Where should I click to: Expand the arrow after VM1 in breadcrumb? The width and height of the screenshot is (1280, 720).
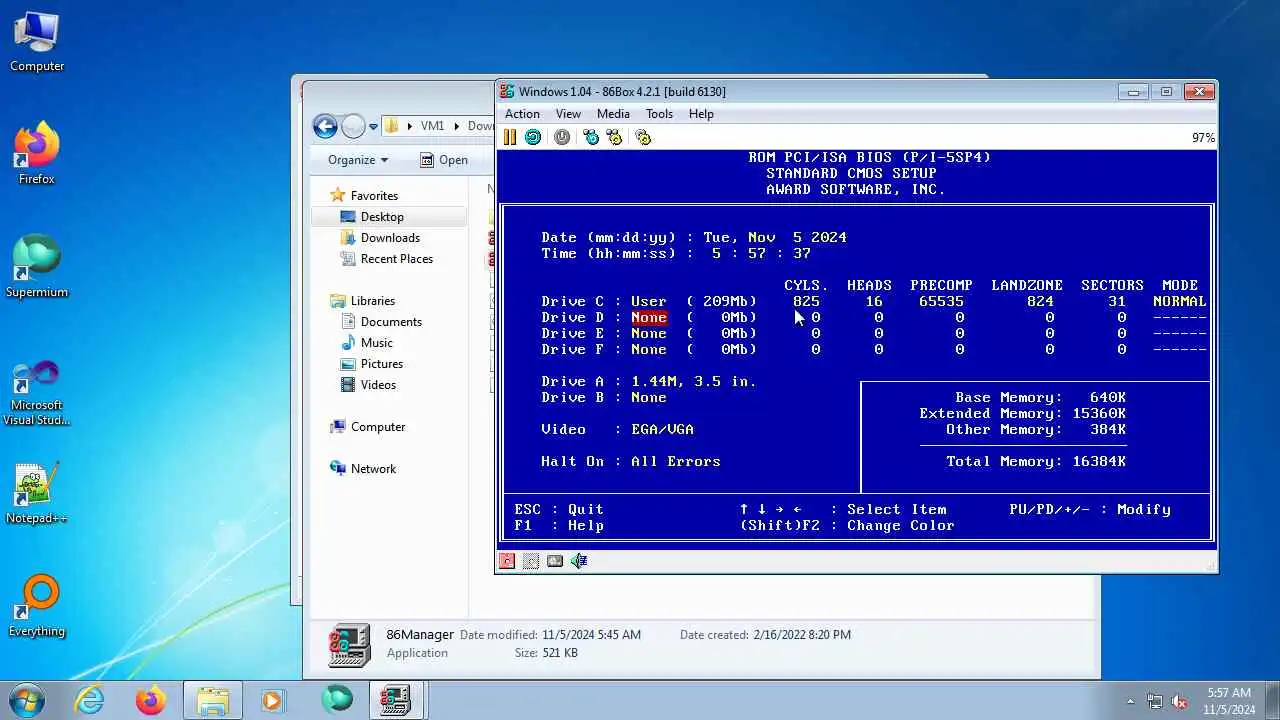point(457,126)
